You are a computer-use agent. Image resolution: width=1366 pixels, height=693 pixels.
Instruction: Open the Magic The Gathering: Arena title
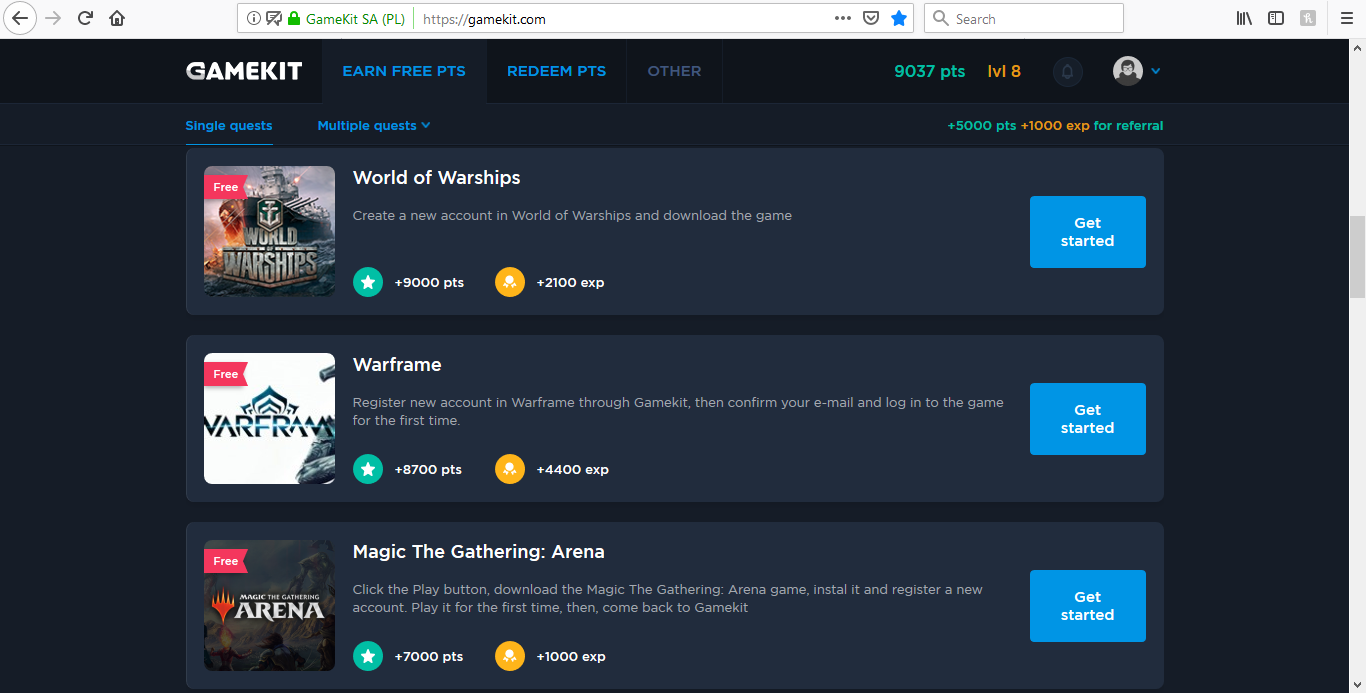[479, 552]
